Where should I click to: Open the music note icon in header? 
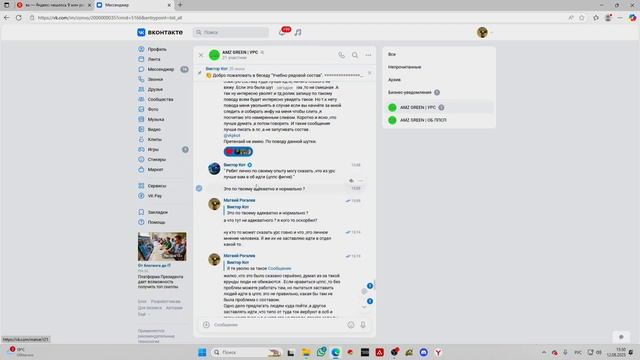pos(298,32)
